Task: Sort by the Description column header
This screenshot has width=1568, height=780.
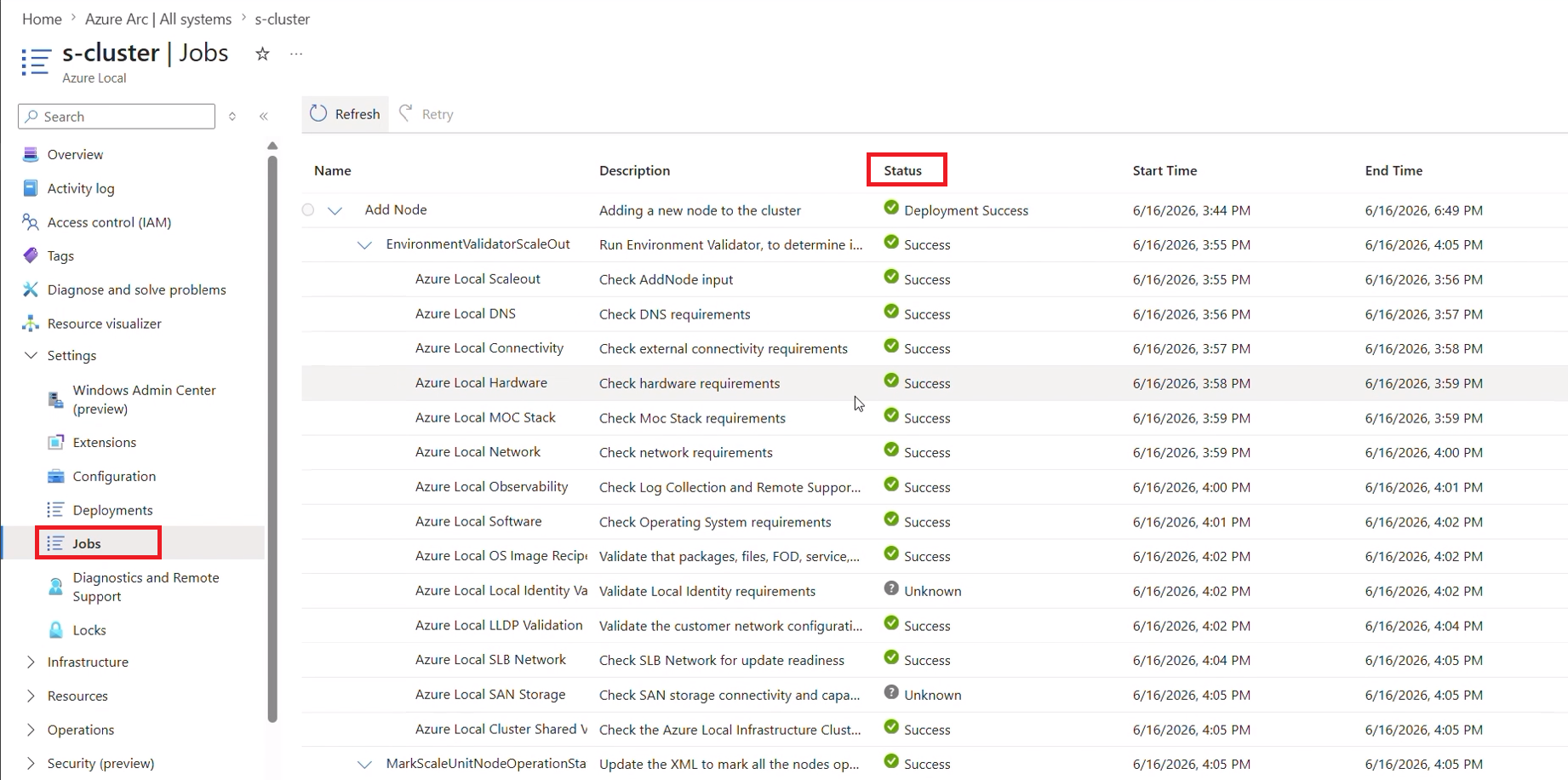Action: pyautogui.click(x=635, y=170)
